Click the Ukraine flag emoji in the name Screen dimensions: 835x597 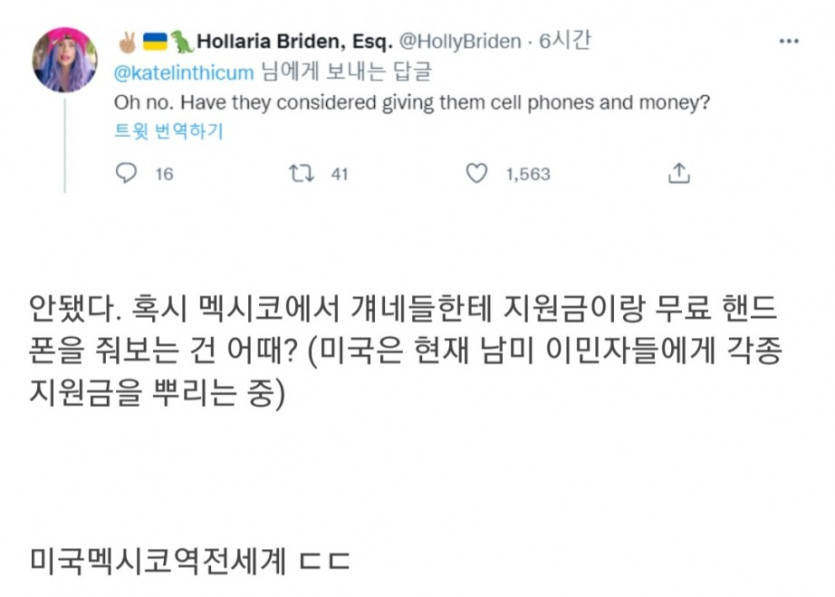155,41
